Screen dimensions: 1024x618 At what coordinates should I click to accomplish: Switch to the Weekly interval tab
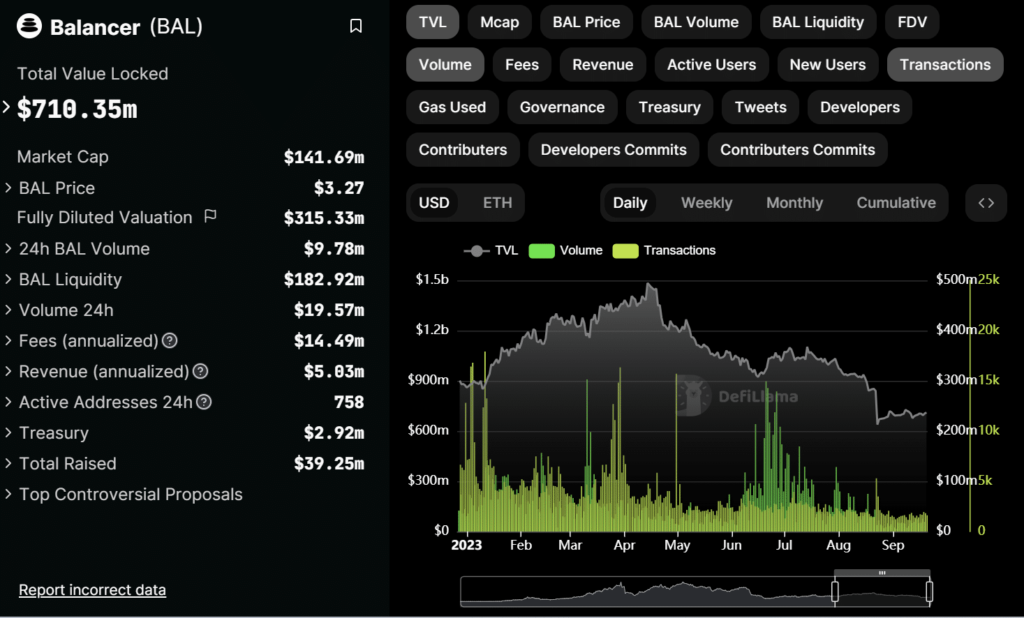click(706, 203)
